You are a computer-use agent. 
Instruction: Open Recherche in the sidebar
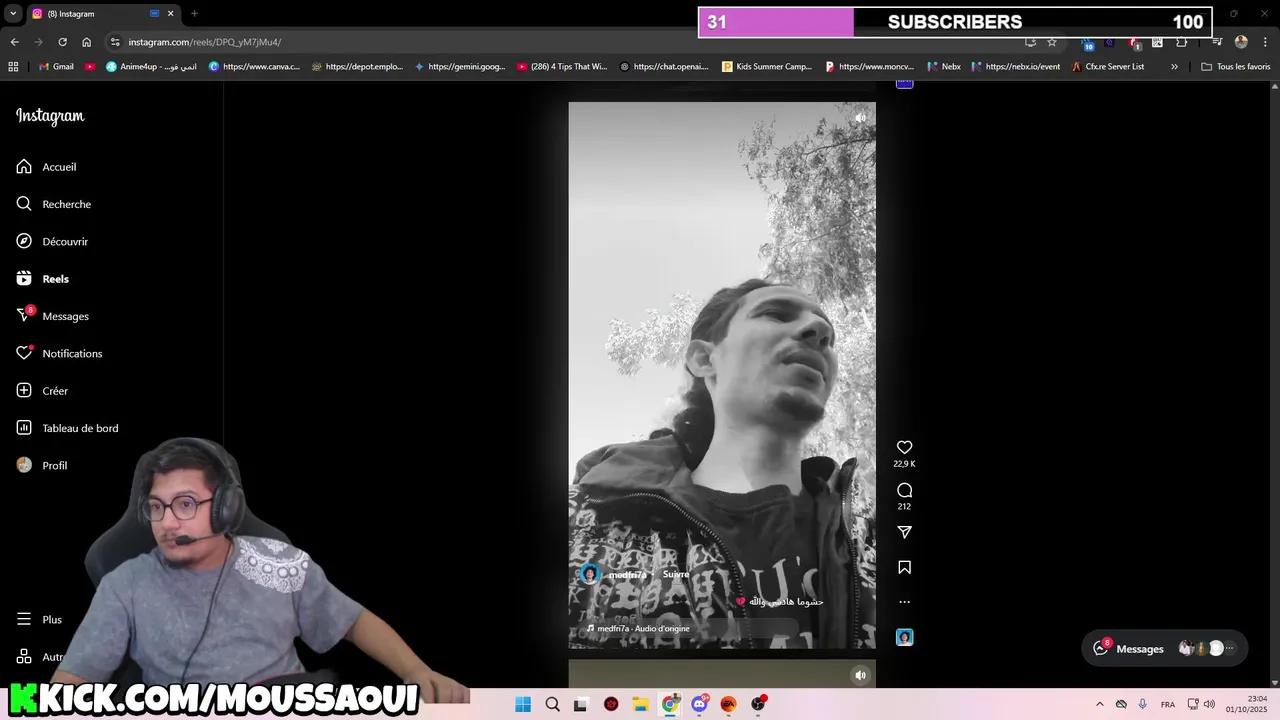coord(66,204)
